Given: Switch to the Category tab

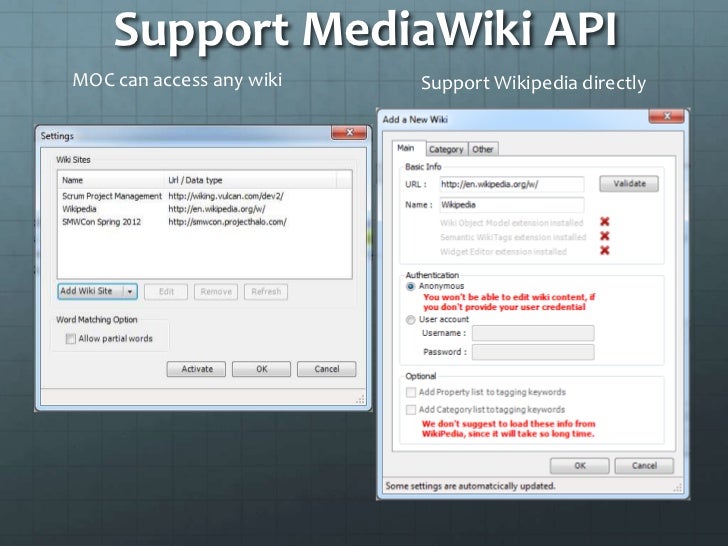Looking at the screenshot, I should tap(446, 149).
